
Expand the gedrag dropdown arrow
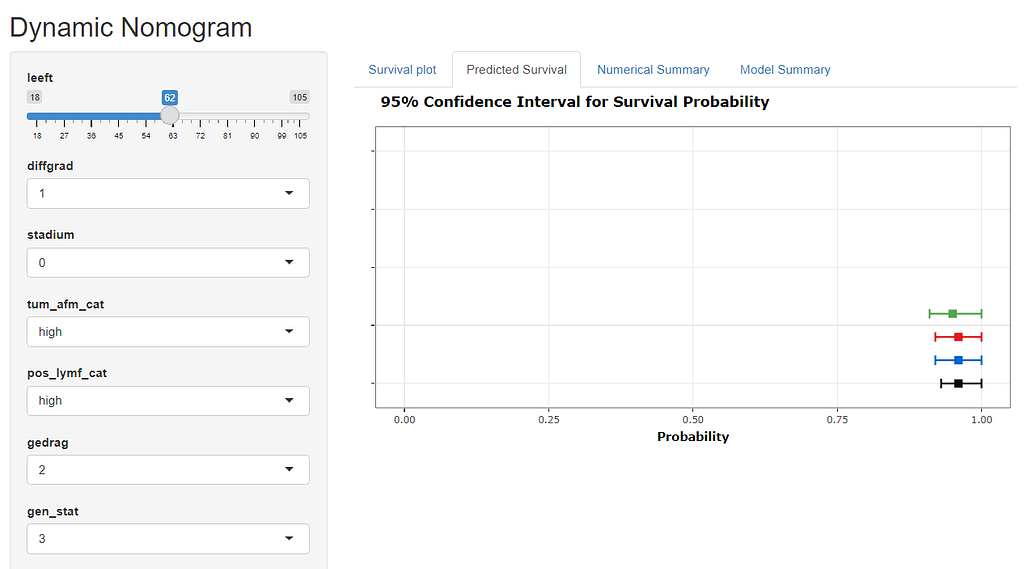289,470
